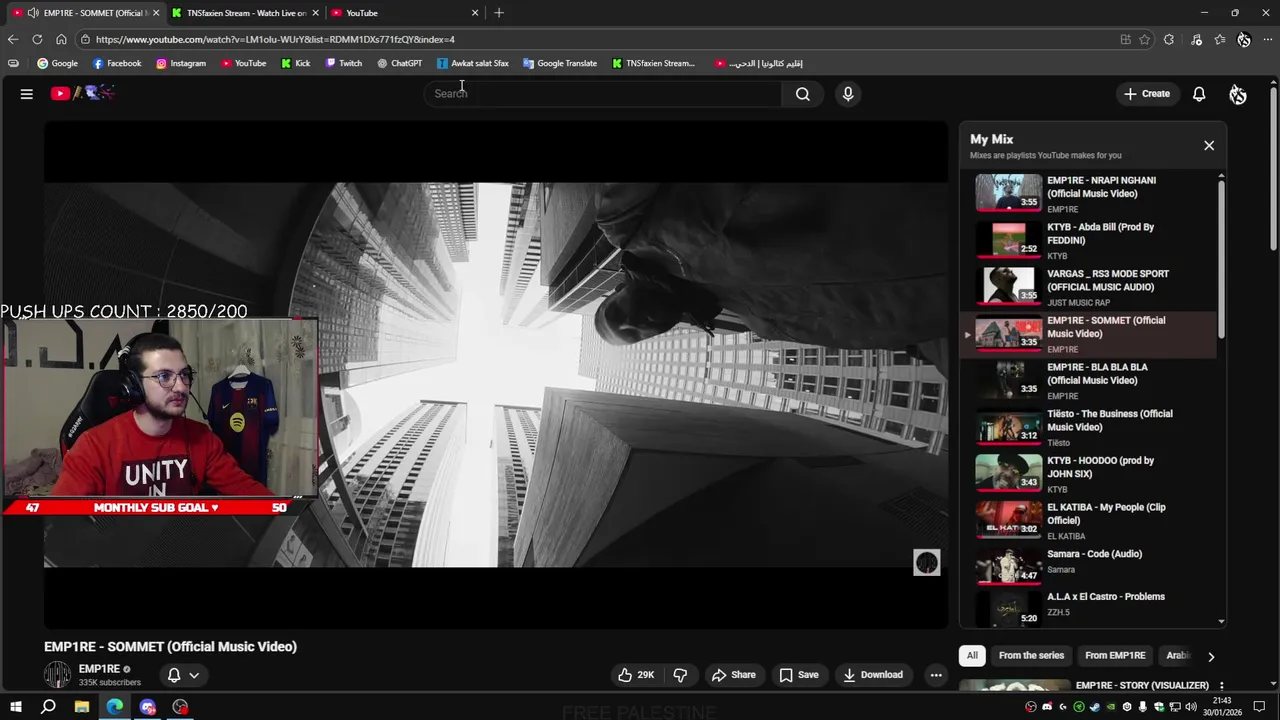Save the video to a playlist
This screenshot has width=1280, height=720.
point(798,675)
